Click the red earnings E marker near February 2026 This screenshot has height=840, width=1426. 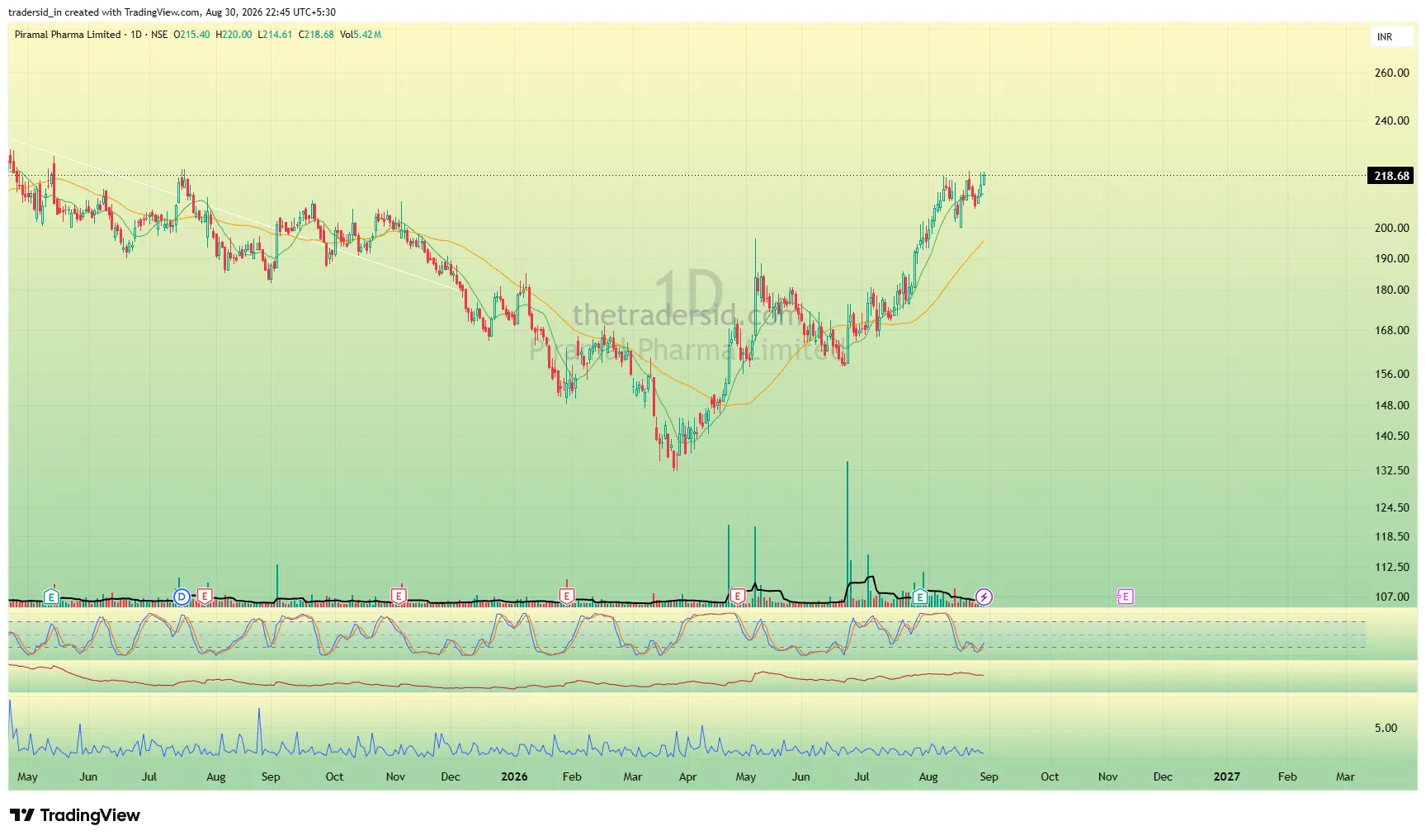click(567, 597)
